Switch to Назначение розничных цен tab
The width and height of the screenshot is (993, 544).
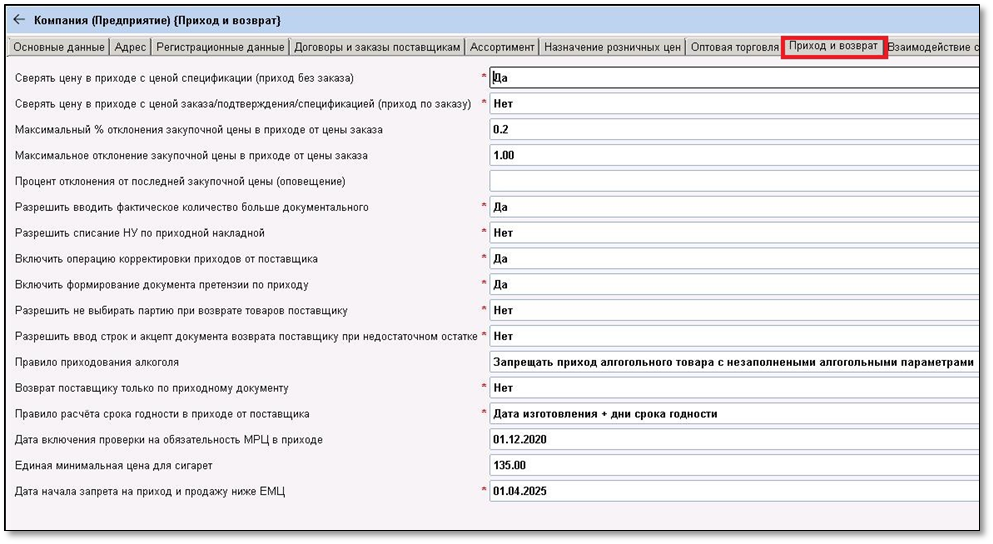coord(613,47)
